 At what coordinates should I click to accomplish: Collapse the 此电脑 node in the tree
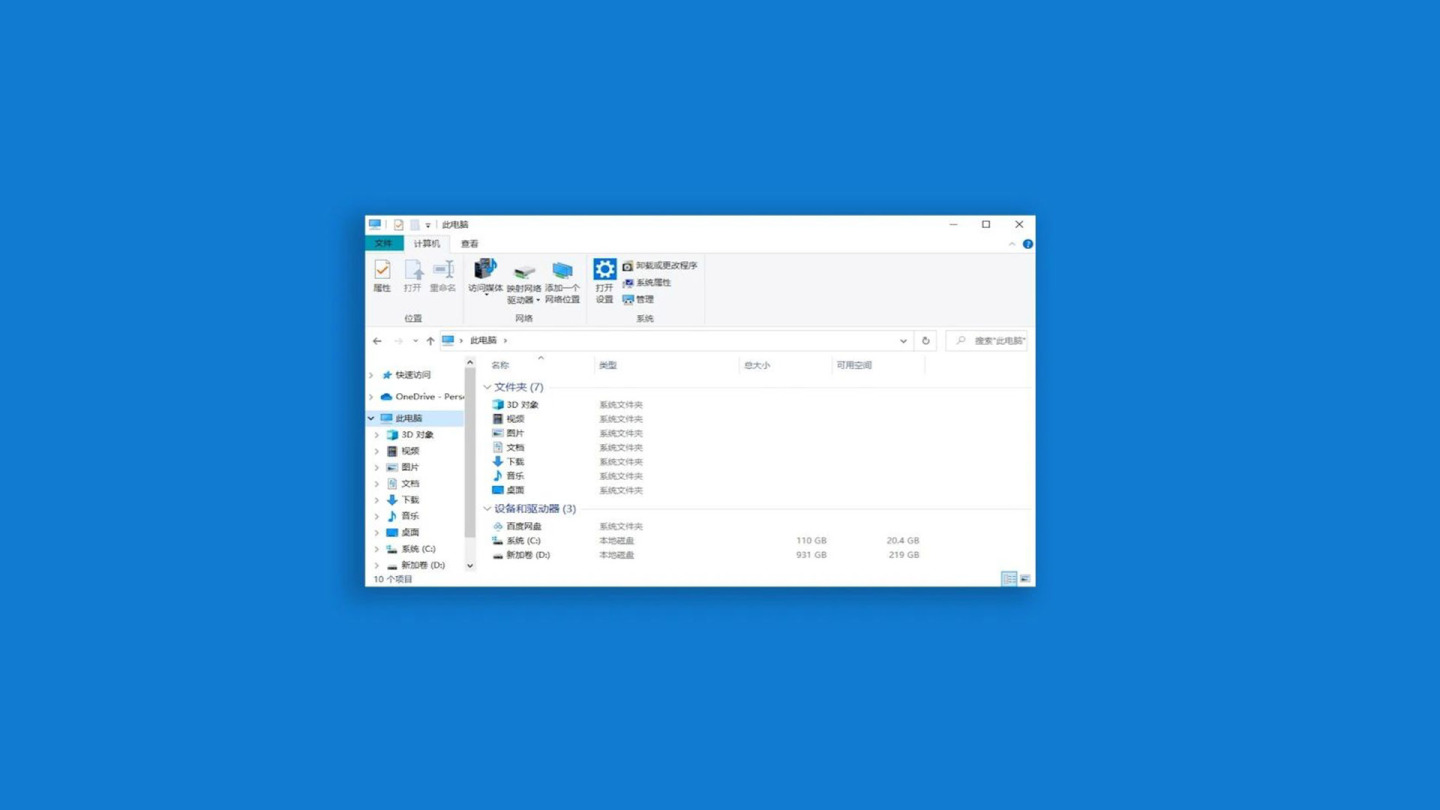(x=372, y=418)
